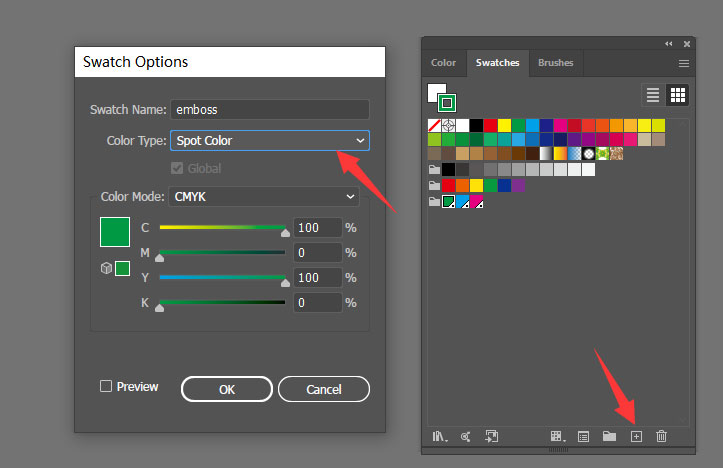This screenshot has height=468, width=723.
Task: Select the brown texture pattern swatch
Action: 616,154
